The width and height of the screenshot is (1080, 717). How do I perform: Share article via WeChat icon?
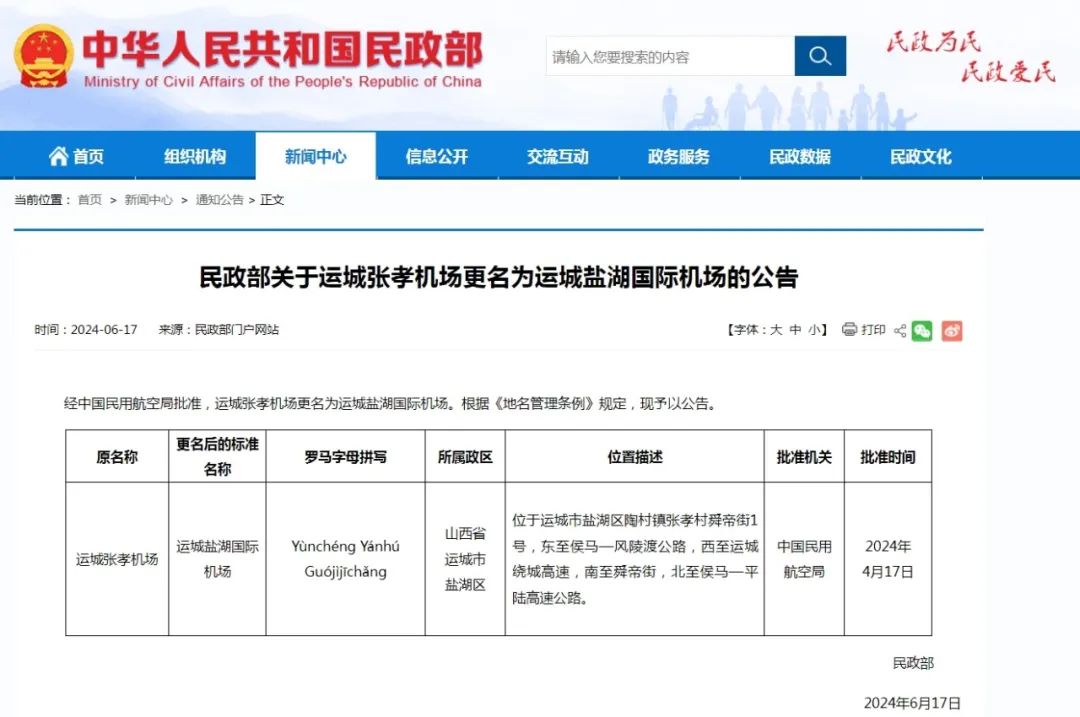[922, 331]
